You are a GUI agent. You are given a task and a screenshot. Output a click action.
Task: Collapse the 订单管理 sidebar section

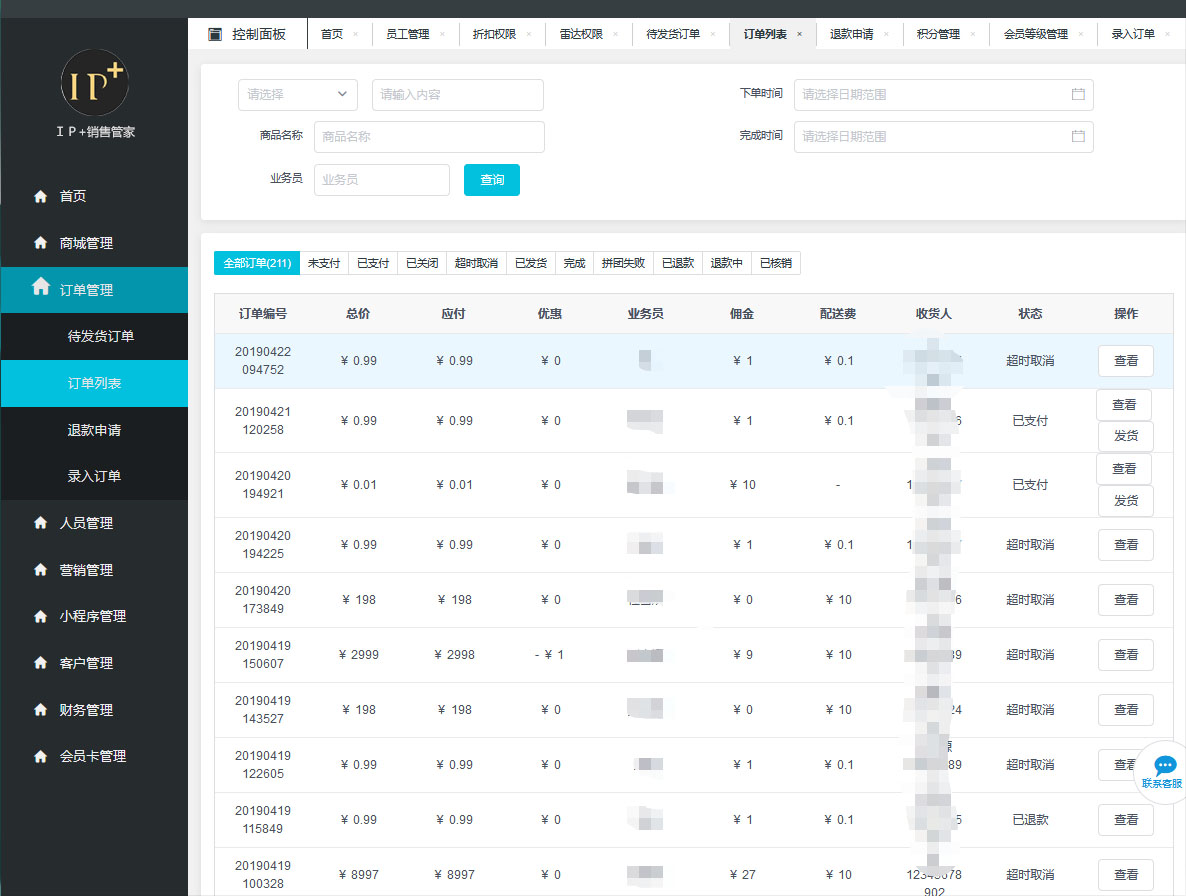(86, 290)
